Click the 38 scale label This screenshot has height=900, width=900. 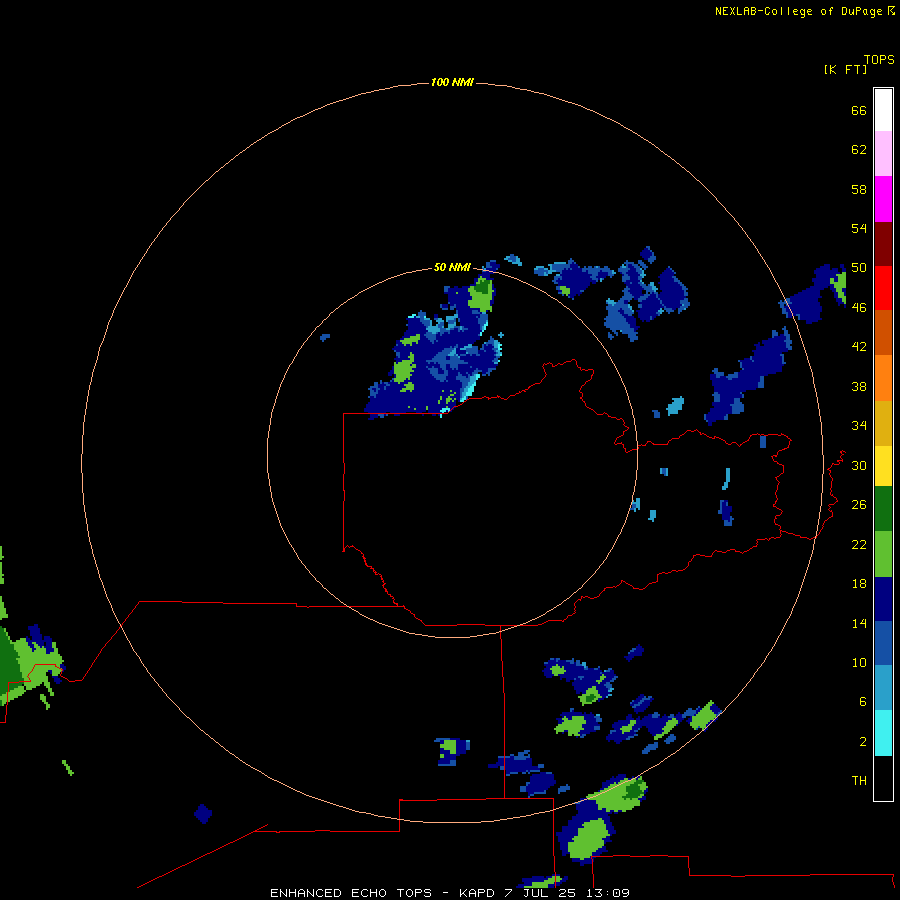point(859,386)
